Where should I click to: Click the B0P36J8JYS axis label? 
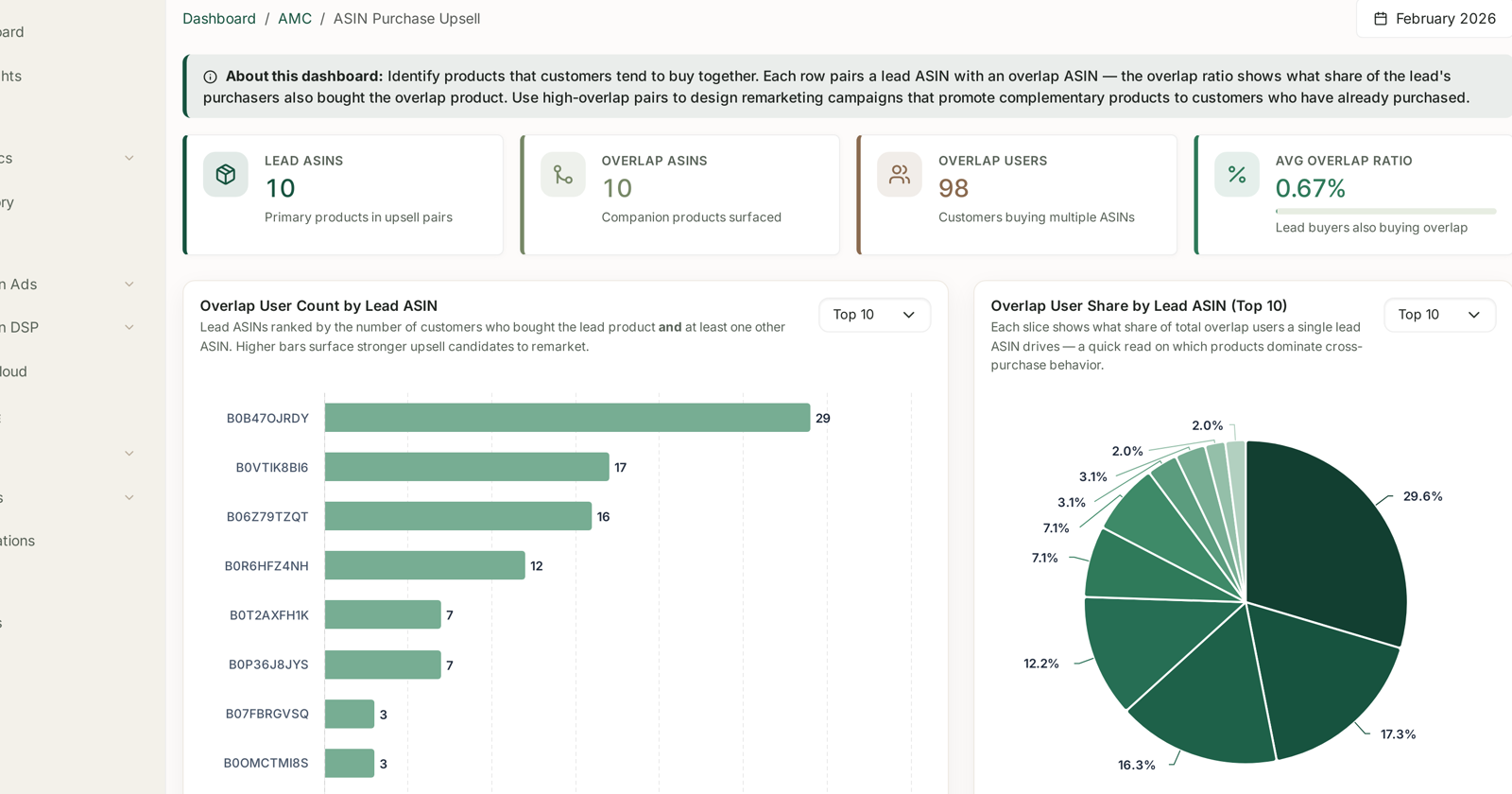click(268, 665)
